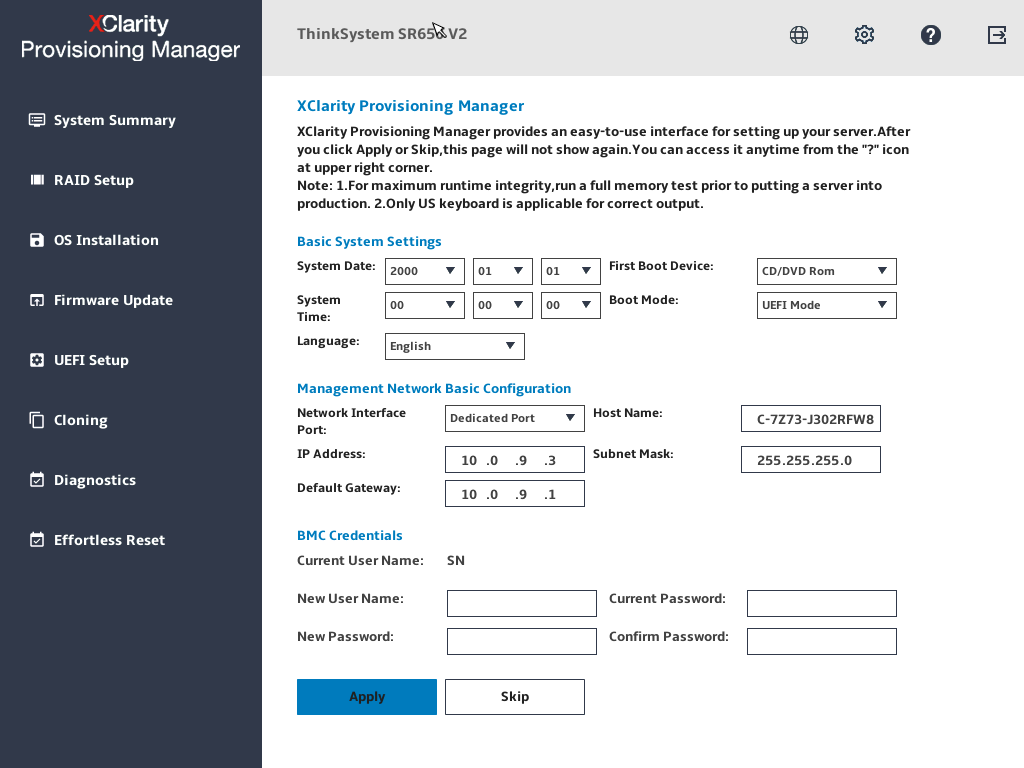Focus the Host Name field

click(810, 419)
